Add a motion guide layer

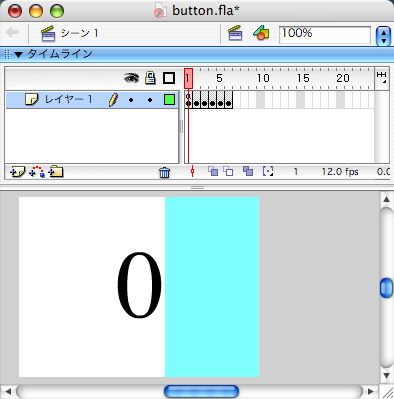[37, 172]
